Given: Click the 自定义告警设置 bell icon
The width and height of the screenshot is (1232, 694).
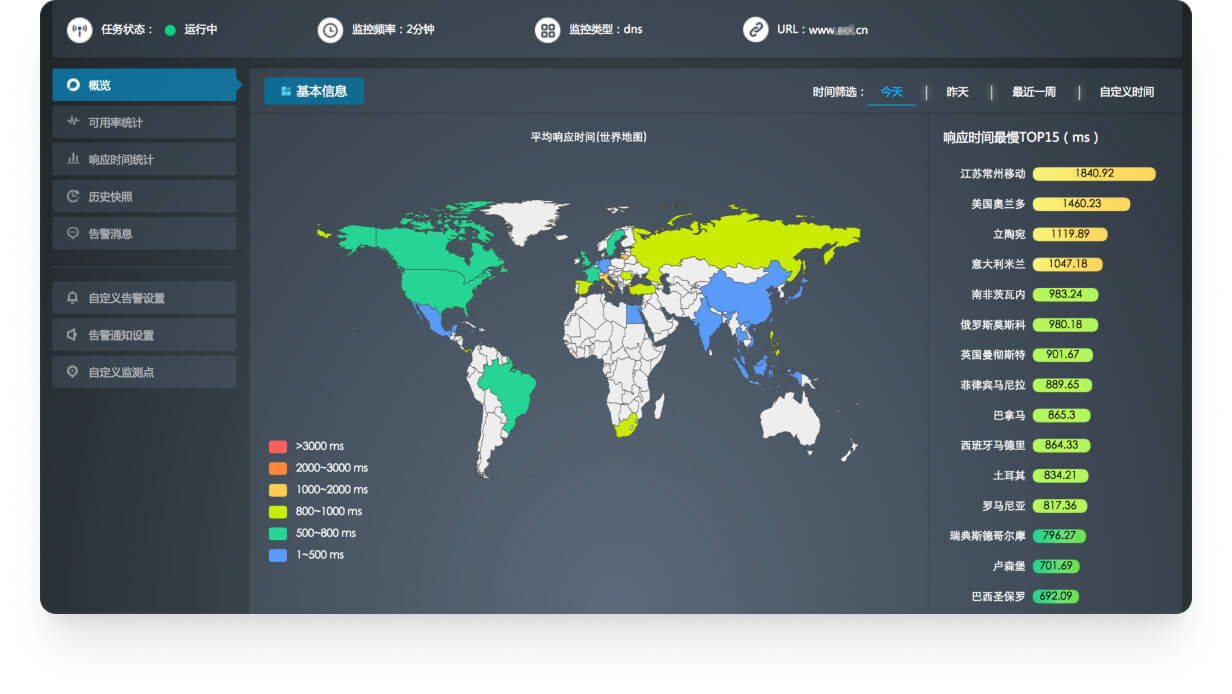Looking at the screenshot, I should pyautogui.click(x=73, y=298).
